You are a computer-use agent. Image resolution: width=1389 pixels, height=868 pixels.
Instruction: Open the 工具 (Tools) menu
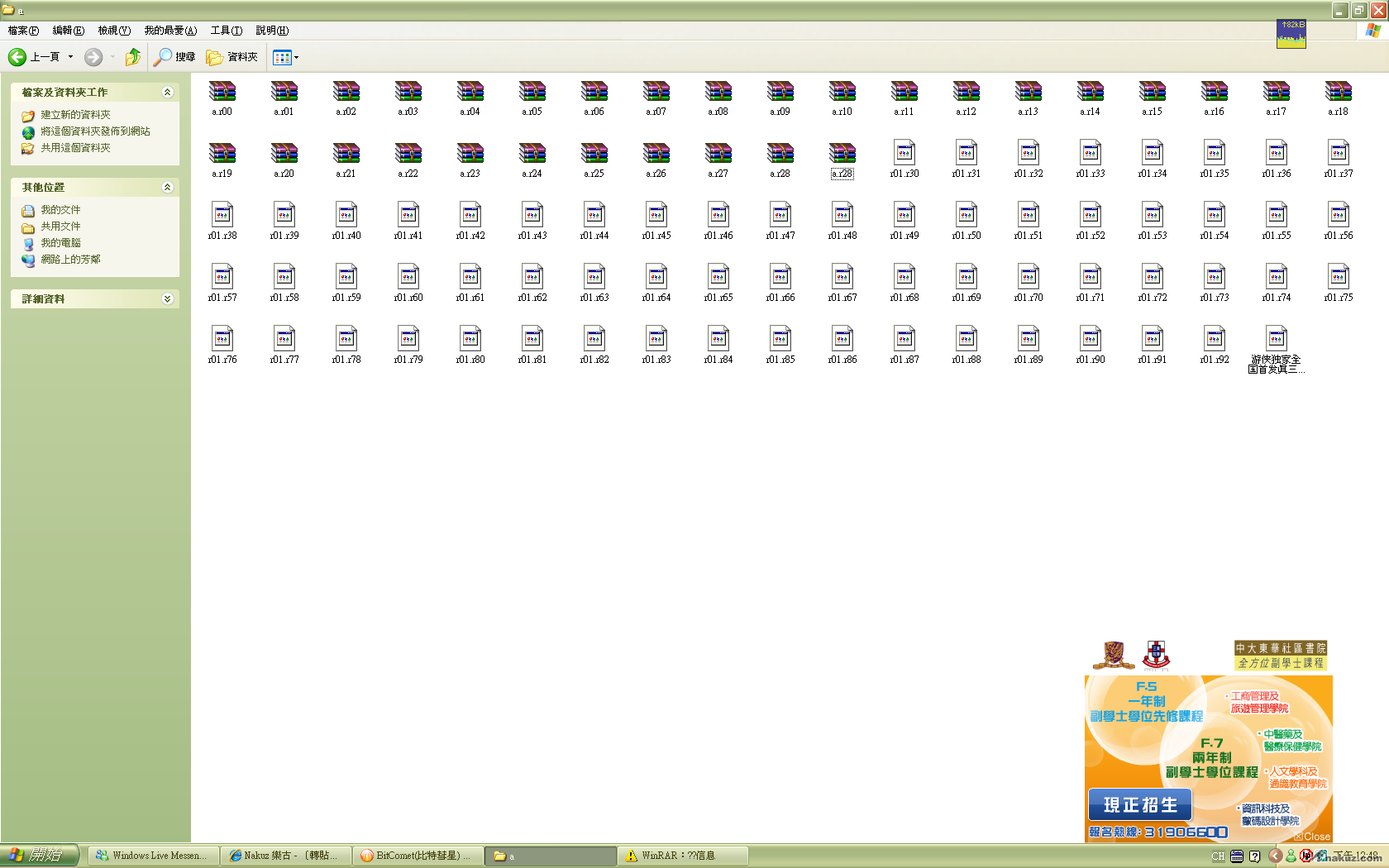[x=226, y=31]
